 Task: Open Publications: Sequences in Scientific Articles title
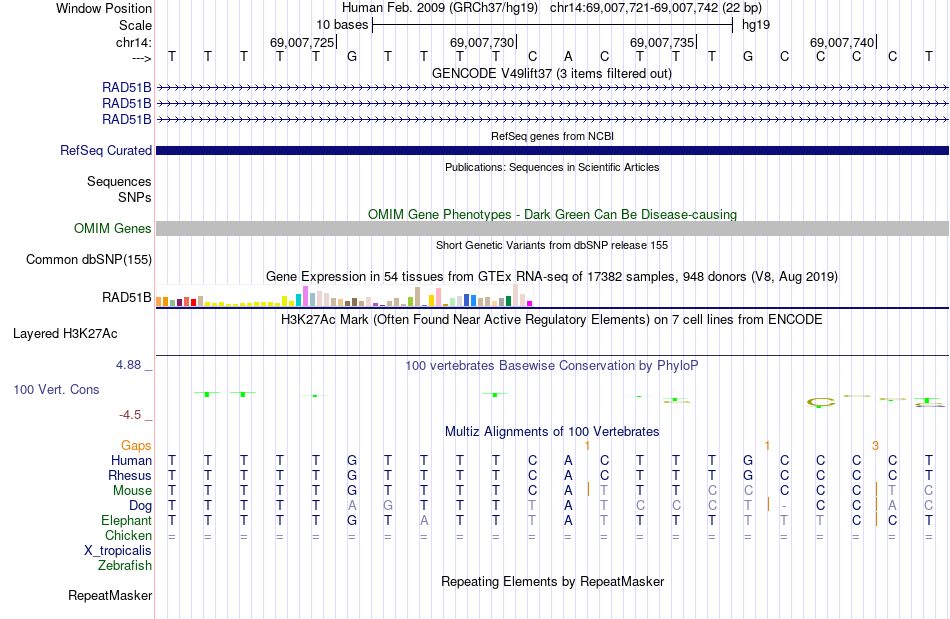click(552, 167)
